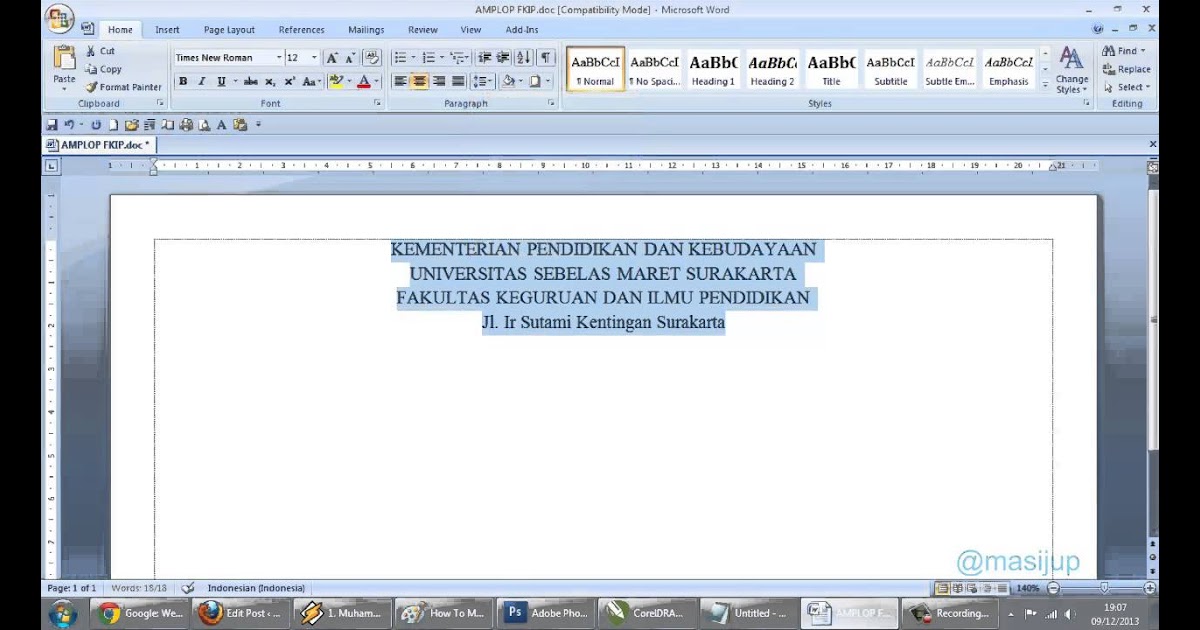Expand the Bullets list dropdown arrow
The image size is (1200, 630).
[413, 58]
